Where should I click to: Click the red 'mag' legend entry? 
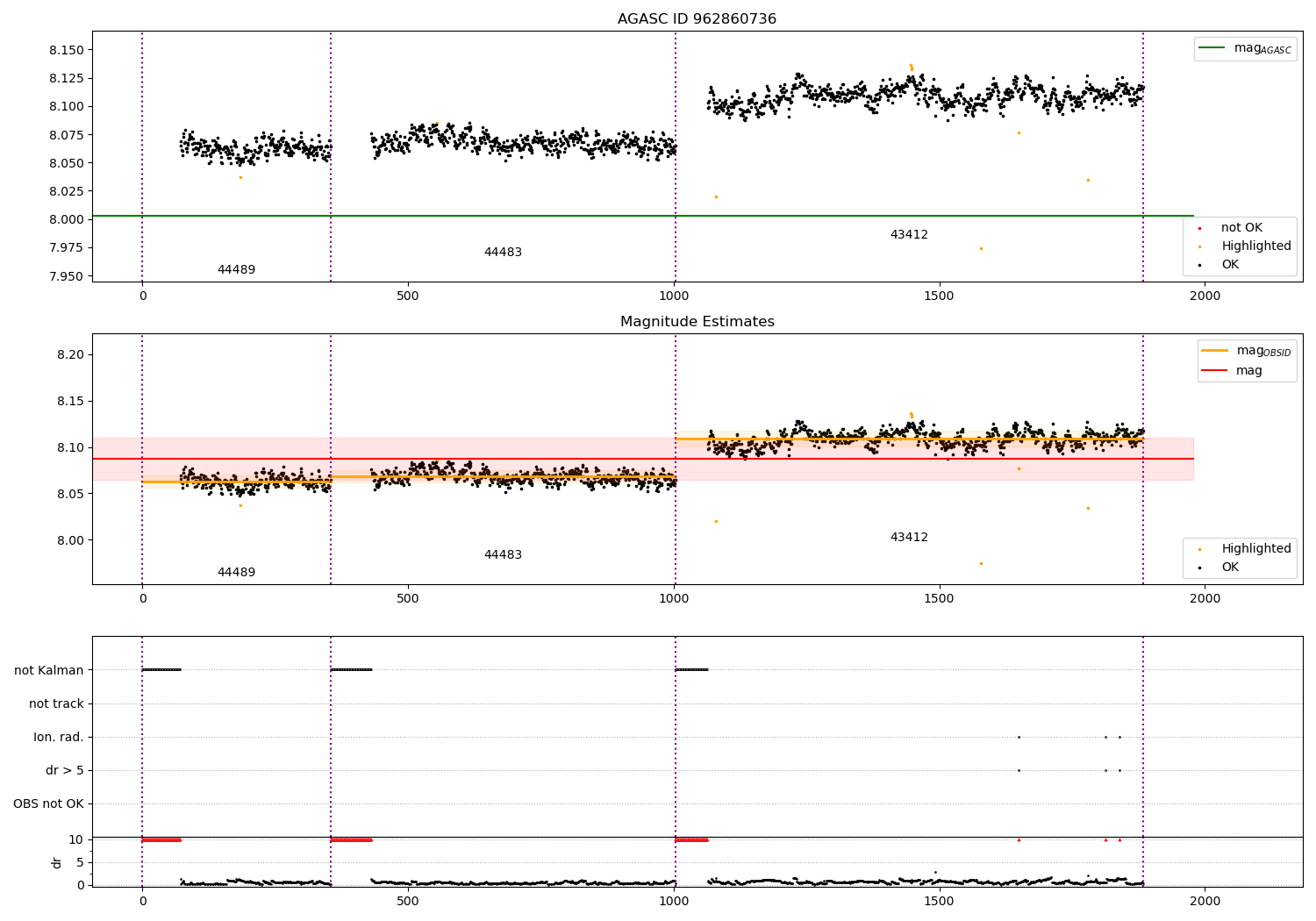pos(1233,370)
